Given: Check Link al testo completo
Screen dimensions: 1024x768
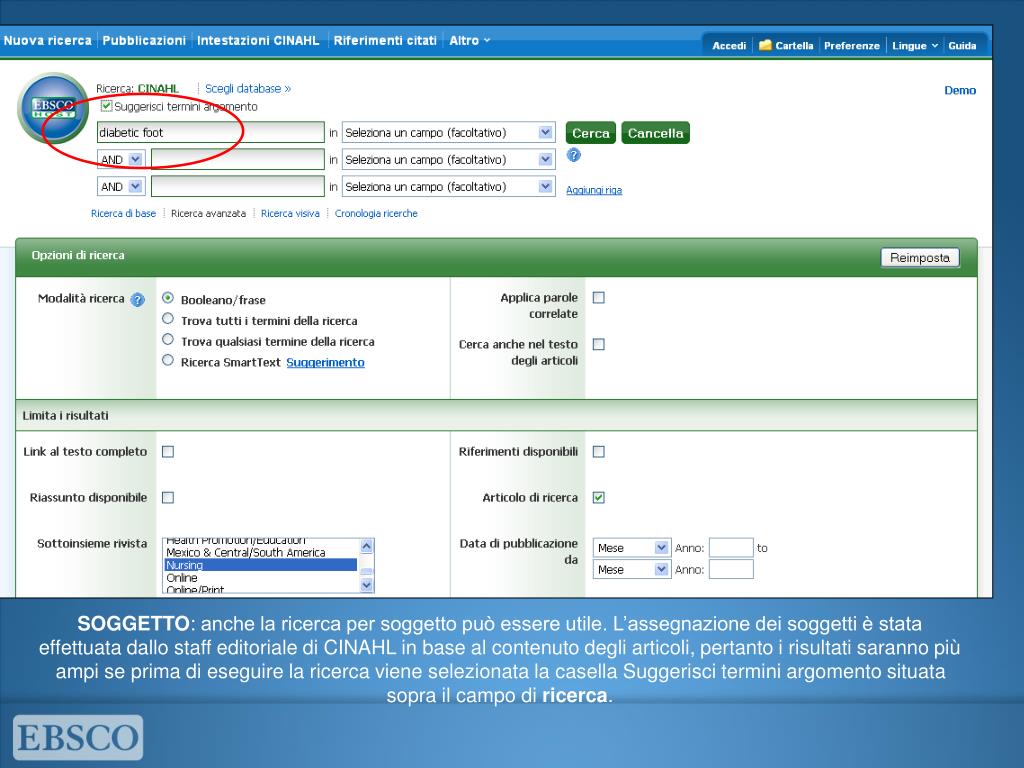Looking at the screenshot, I should pyautogui.click(x=168, y=452).
